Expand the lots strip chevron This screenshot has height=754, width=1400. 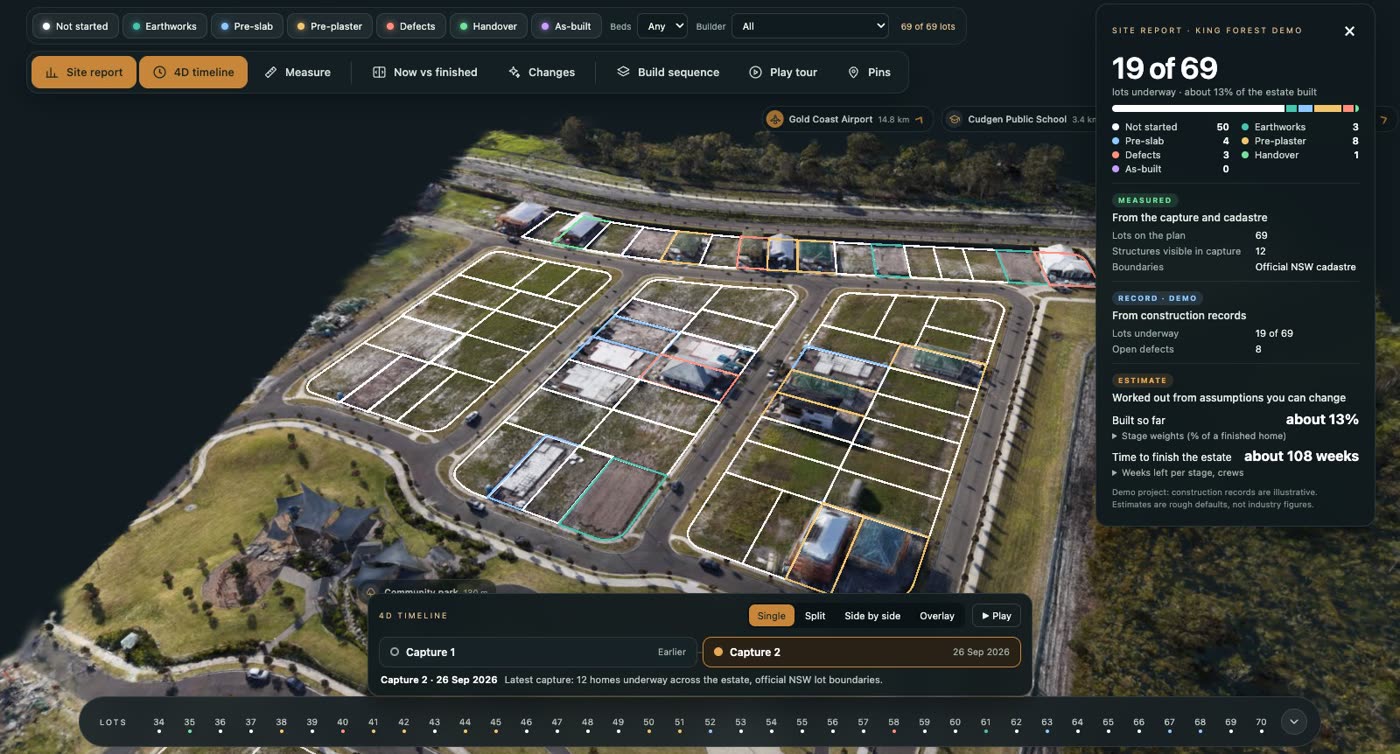point(1293,721)
